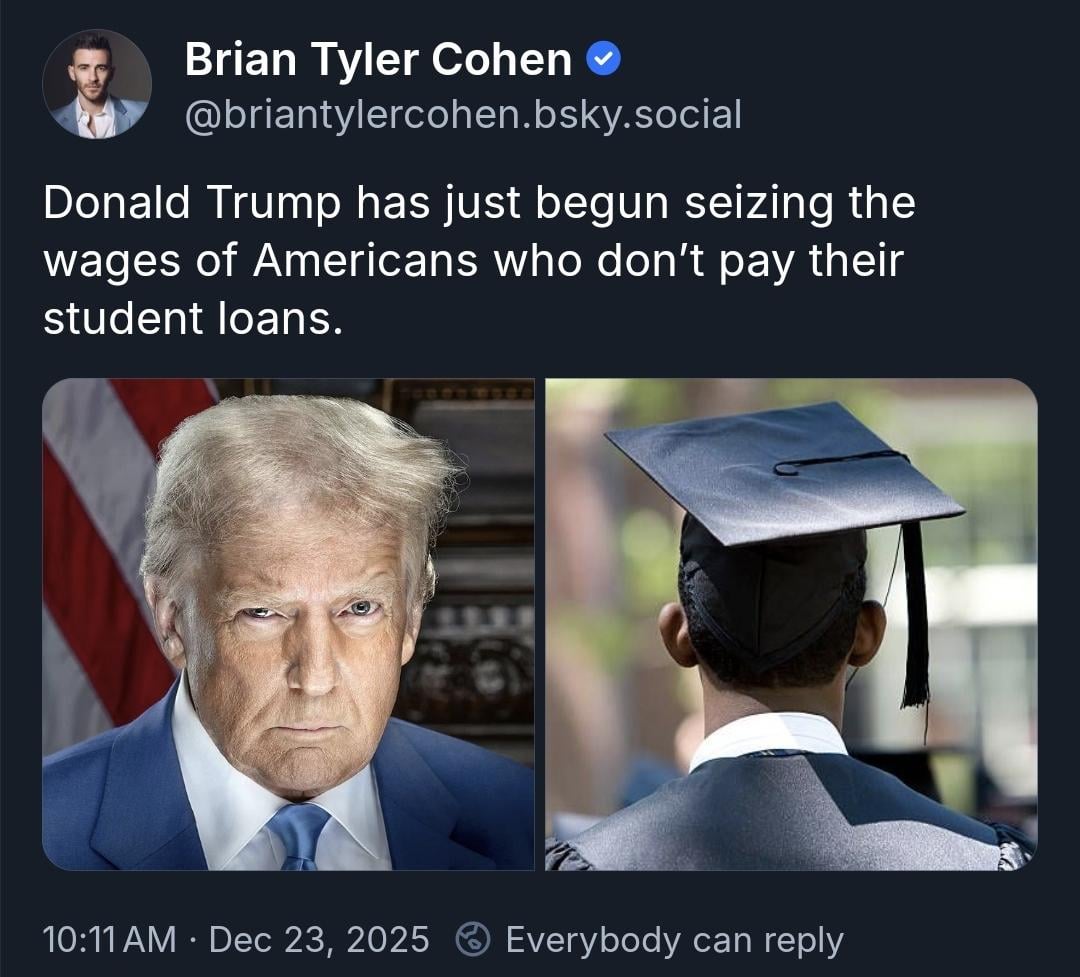View the graduation cap photo
The image size is (1080, 977).
(791, 624)
